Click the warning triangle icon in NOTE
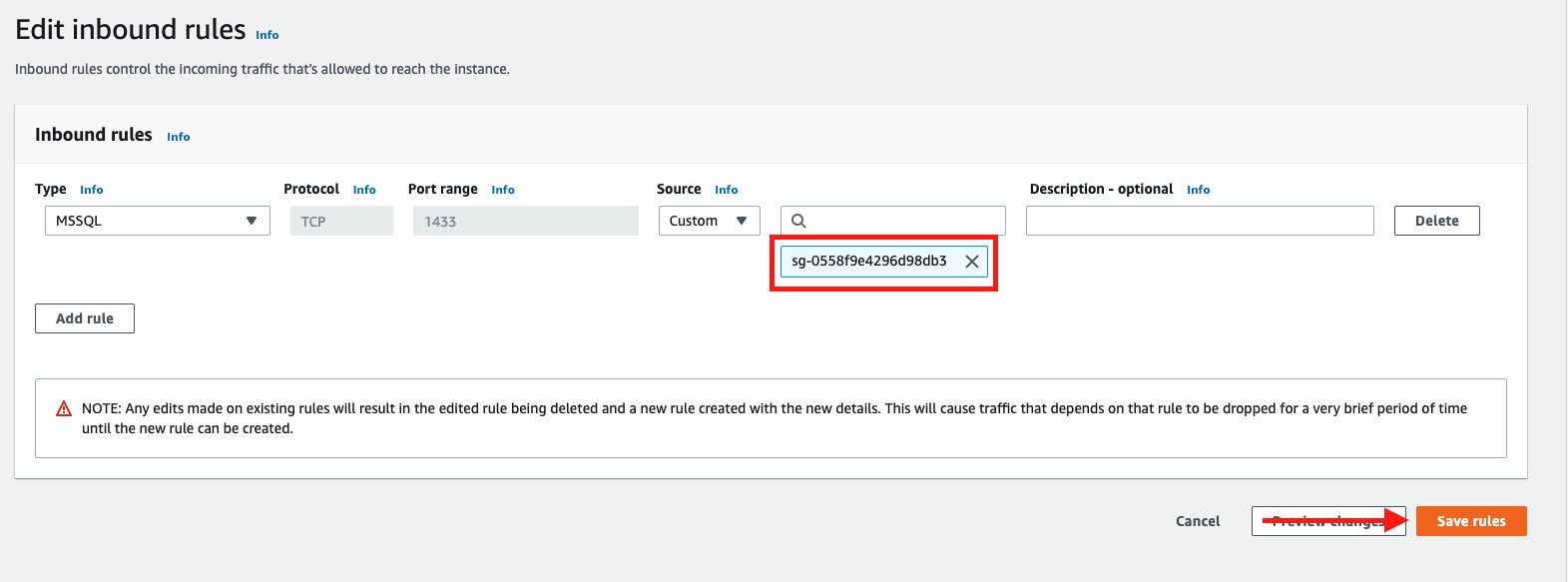This screenshot has width=1568, height=582. point(64,408)
